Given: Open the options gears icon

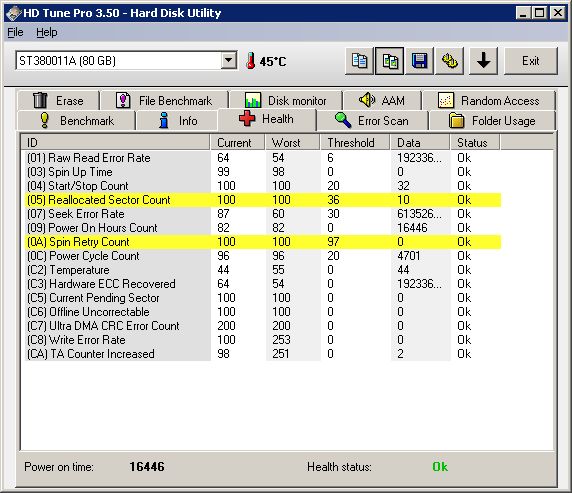Looking at the screenshot, I should coord(449,61).
